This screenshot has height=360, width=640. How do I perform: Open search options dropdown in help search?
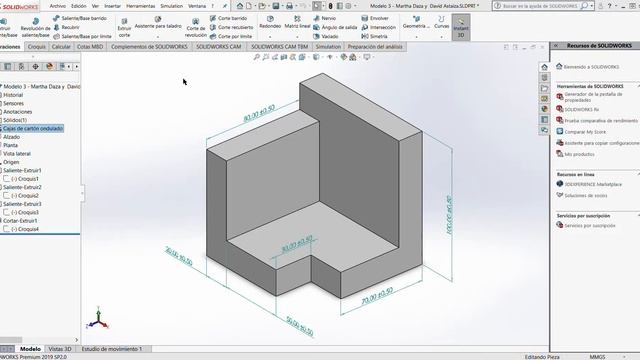592,6
